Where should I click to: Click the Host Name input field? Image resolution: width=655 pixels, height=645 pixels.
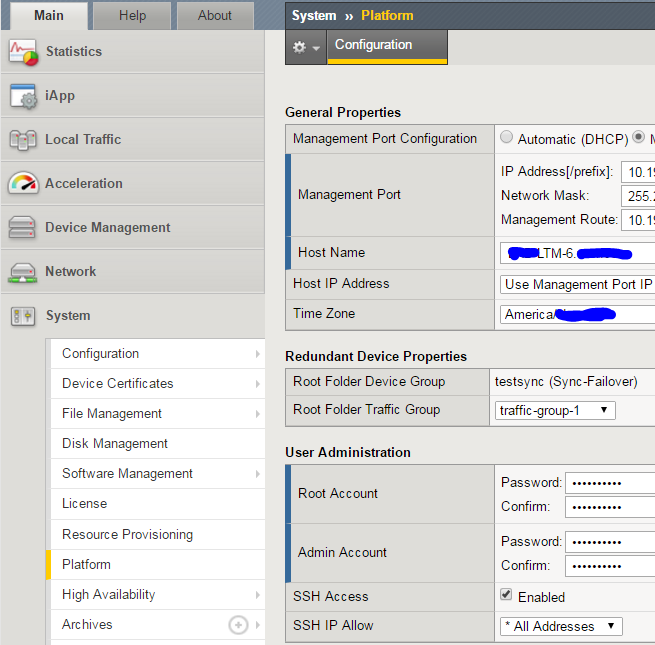pos(578,253)
